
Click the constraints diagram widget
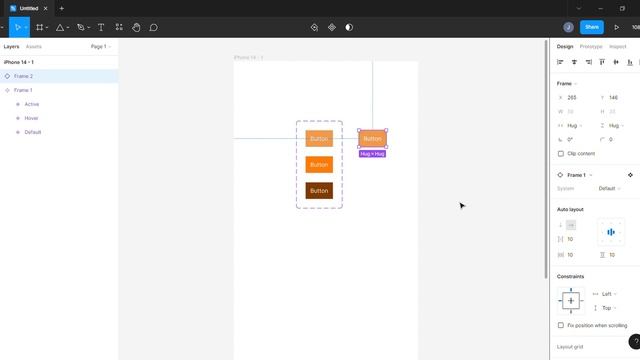pos(571,301)
